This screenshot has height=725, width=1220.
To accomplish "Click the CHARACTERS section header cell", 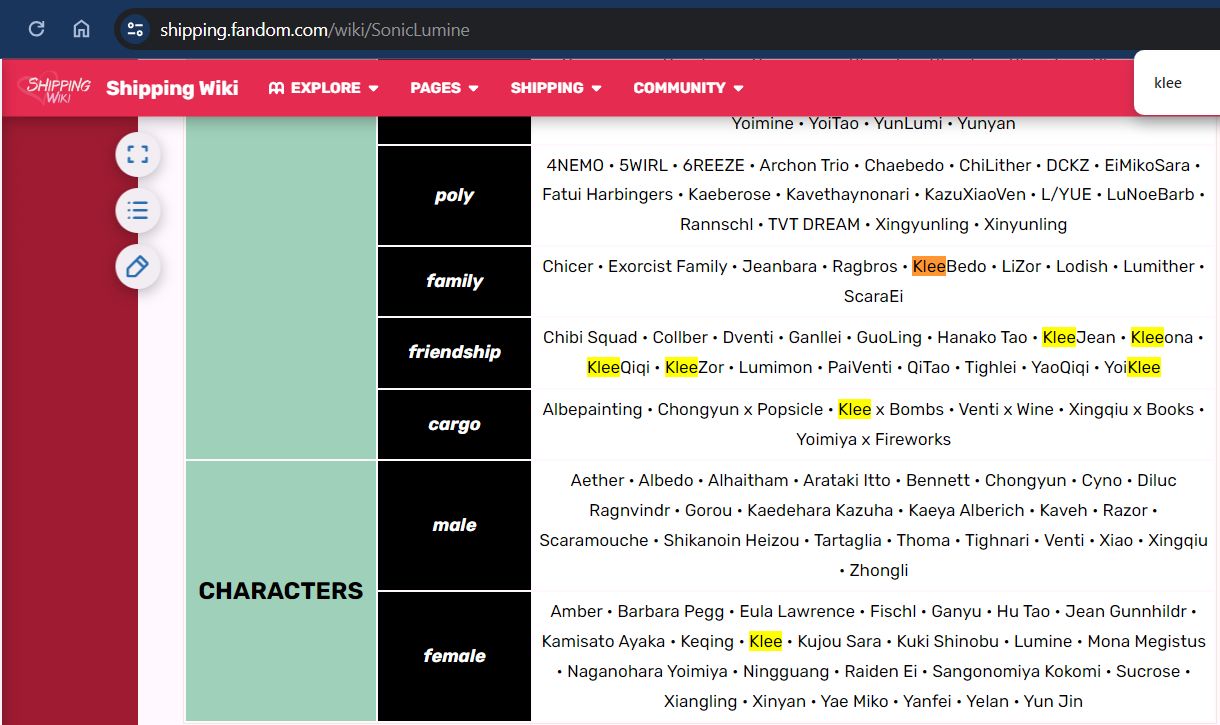I will click(281, 591).
